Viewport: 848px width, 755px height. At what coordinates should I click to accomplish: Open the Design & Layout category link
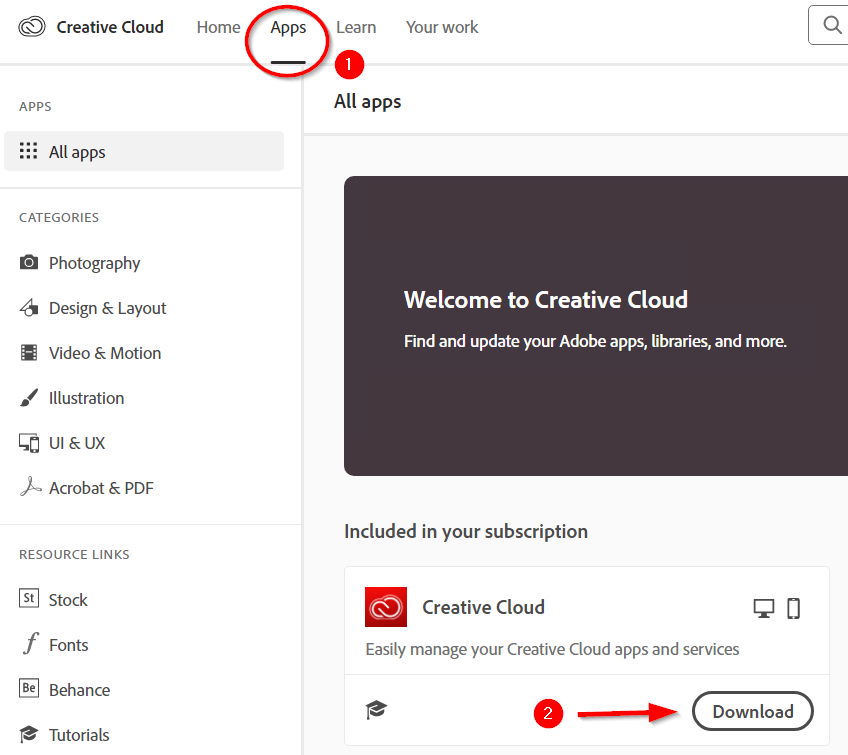108,308
